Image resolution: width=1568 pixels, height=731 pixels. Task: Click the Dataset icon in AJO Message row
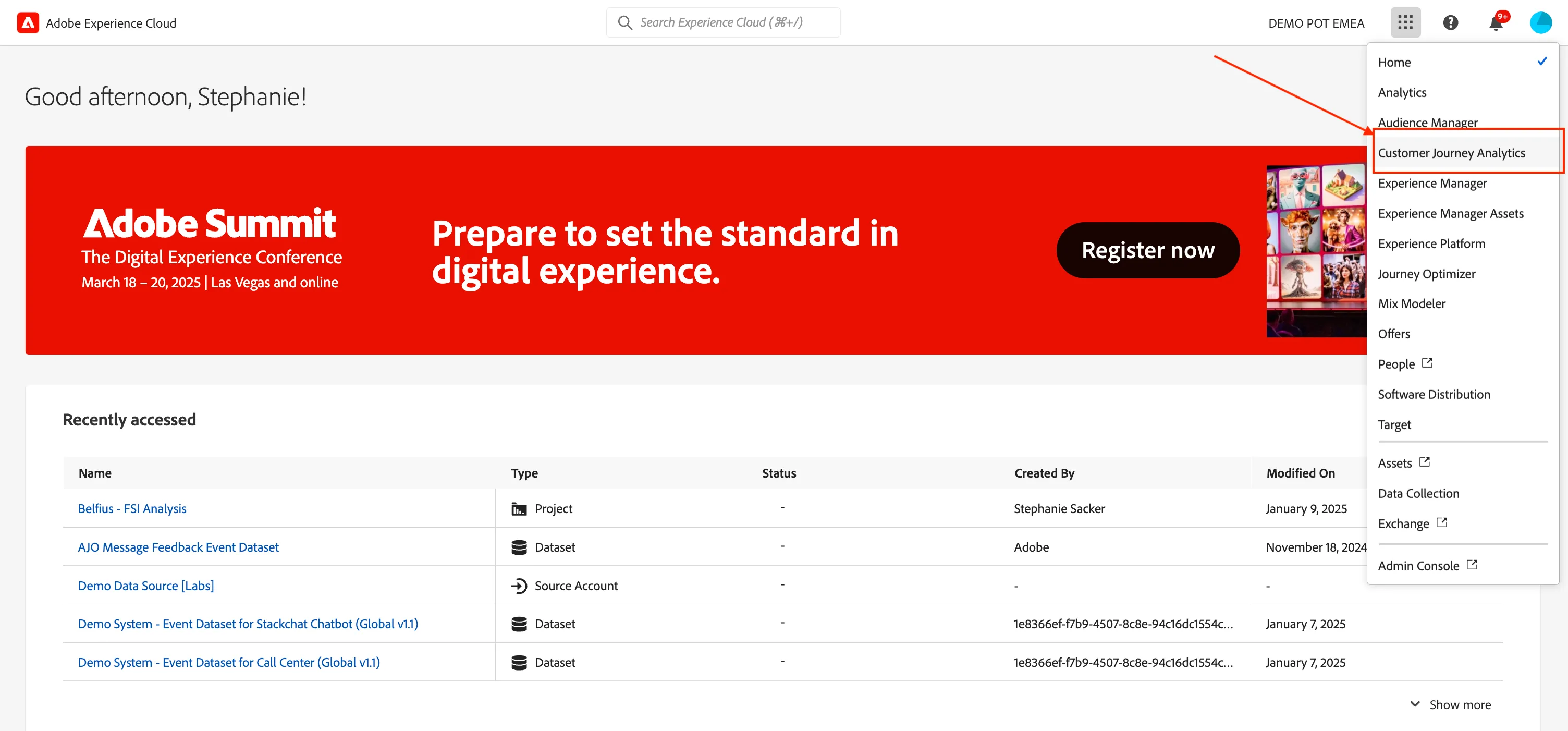(x=519, y=546)
